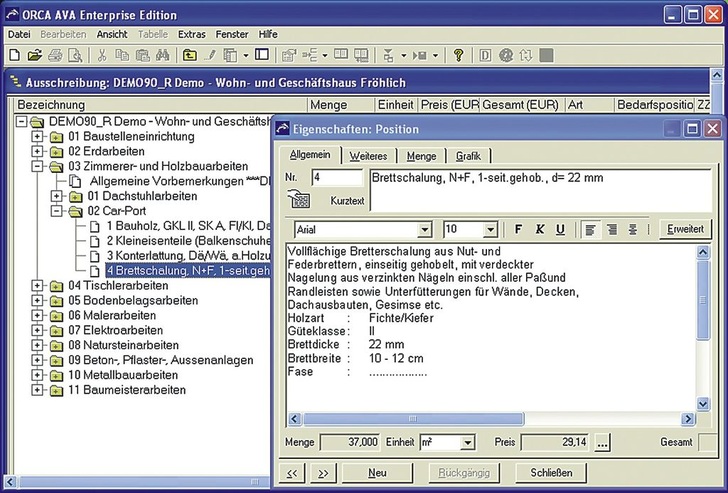Click the hierarchy filter toolbar icon
This screenshot has width=728, height=493.
388,55
